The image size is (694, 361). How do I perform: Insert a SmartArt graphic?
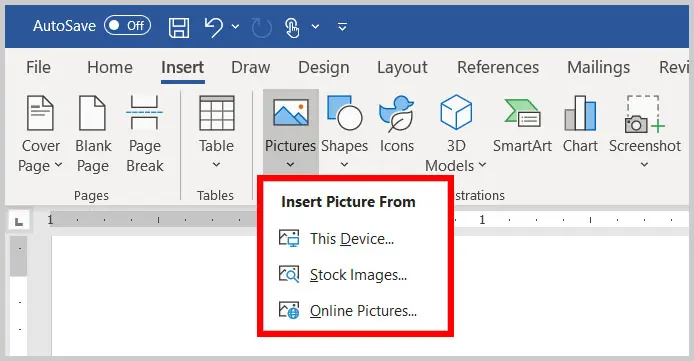coord(522,125)
